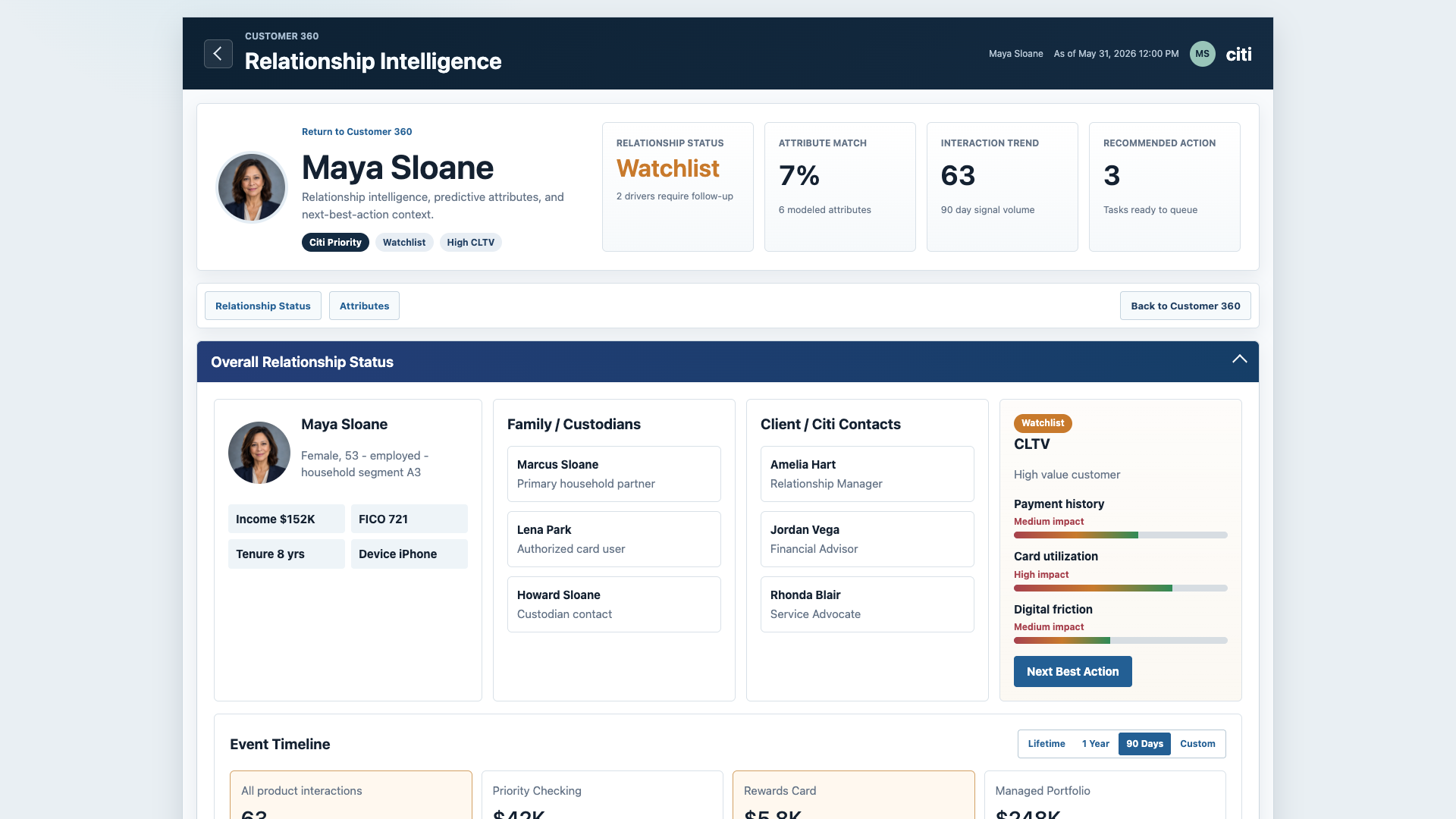
Task: Collapse the Overall Relationship Status section
Action: click(x=1239, y=359)
